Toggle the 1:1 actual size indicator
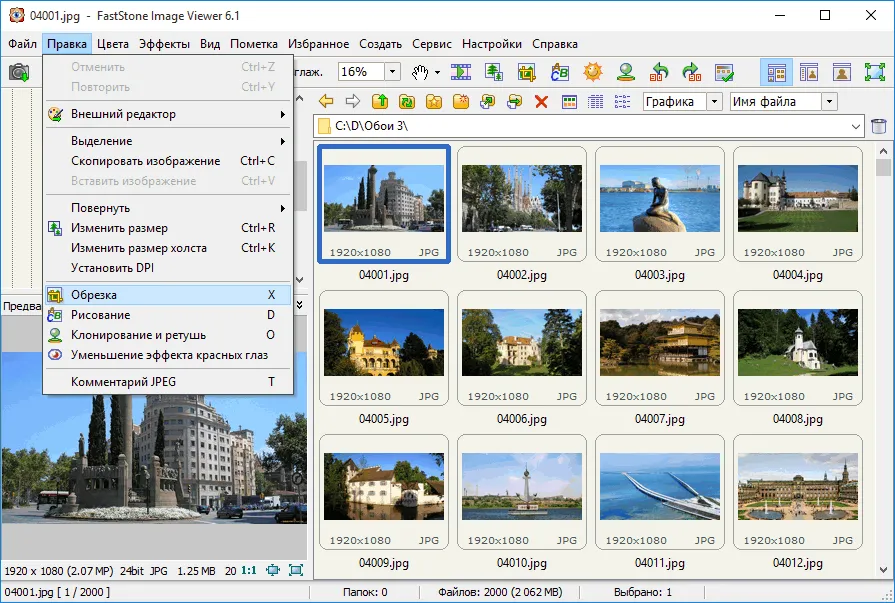 248,570
